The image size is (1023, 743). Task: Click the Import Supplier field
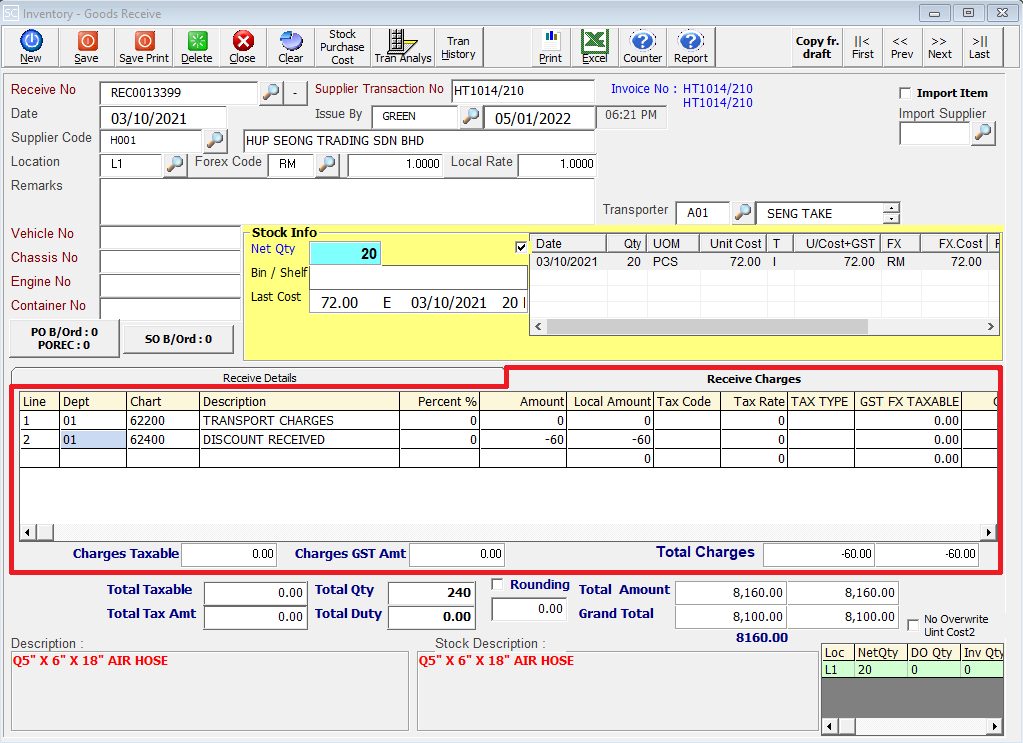tap(935, 134)
